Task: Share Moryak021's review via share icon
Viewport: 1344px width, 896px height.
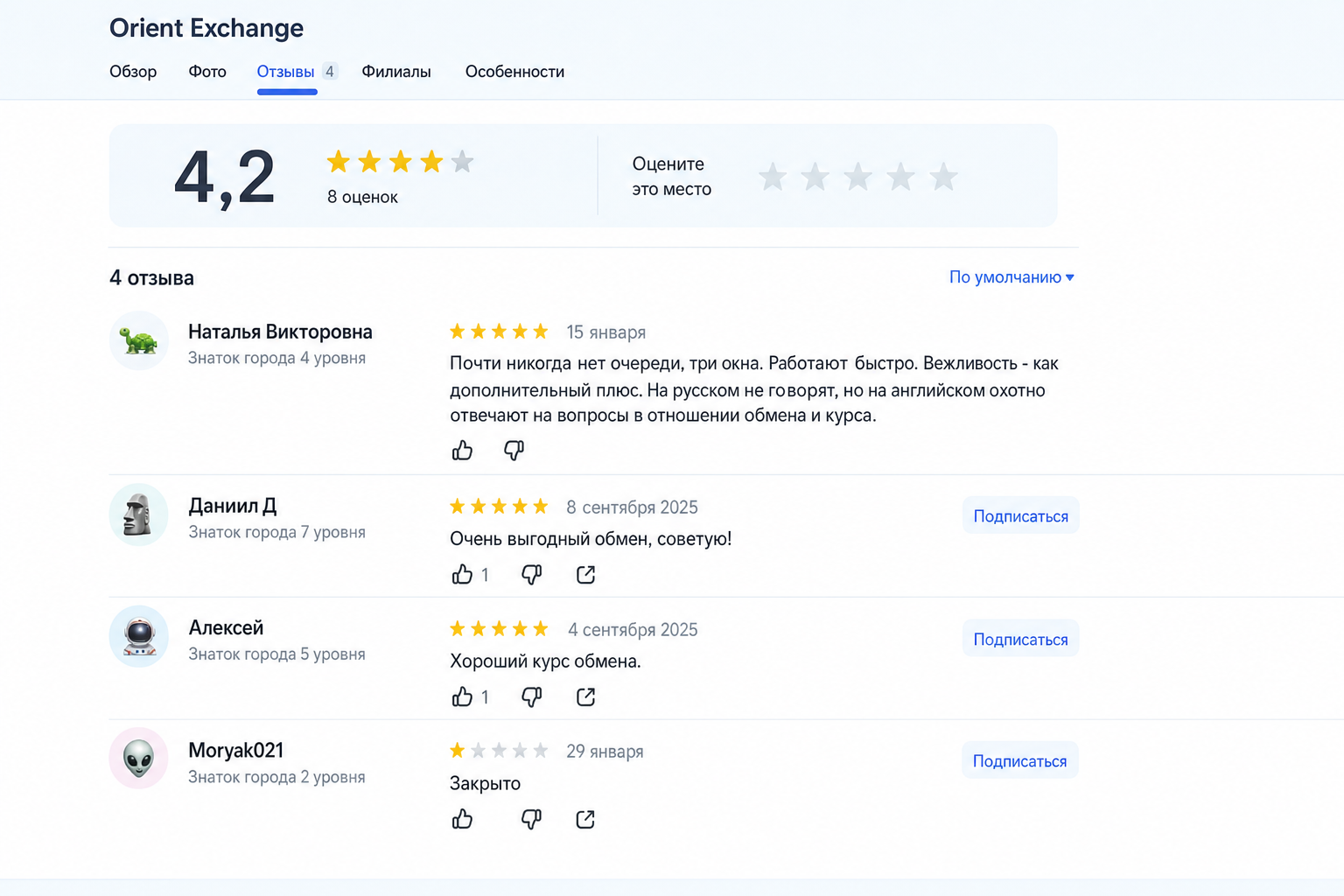Action: [x=585, y=820]
